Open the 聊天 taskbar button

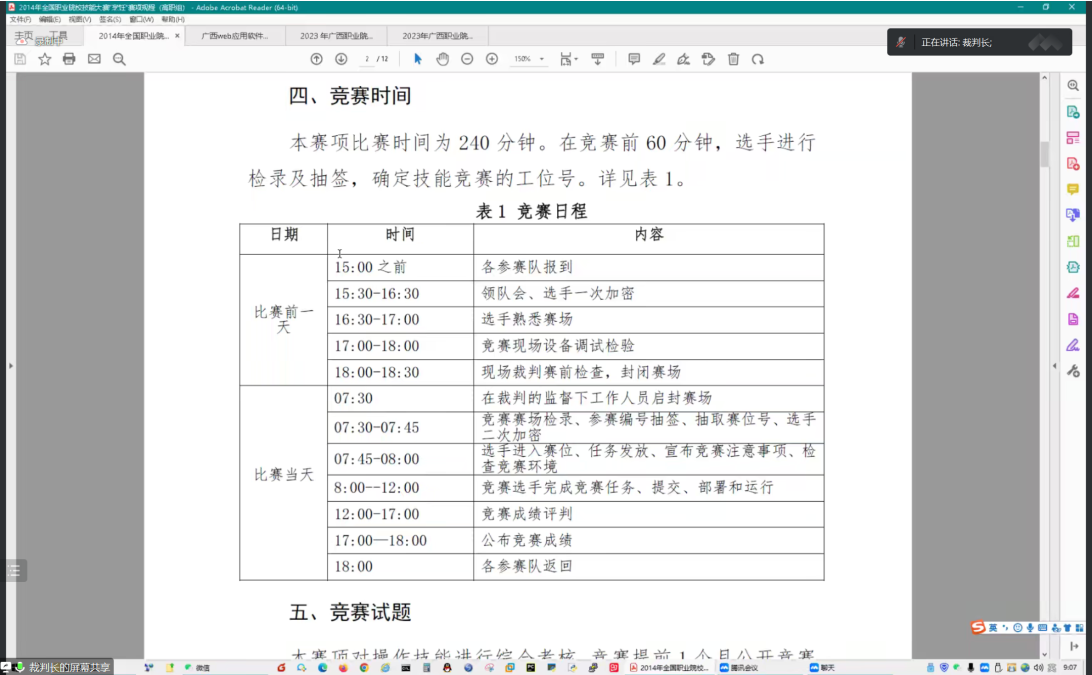[x=822, y=667]
